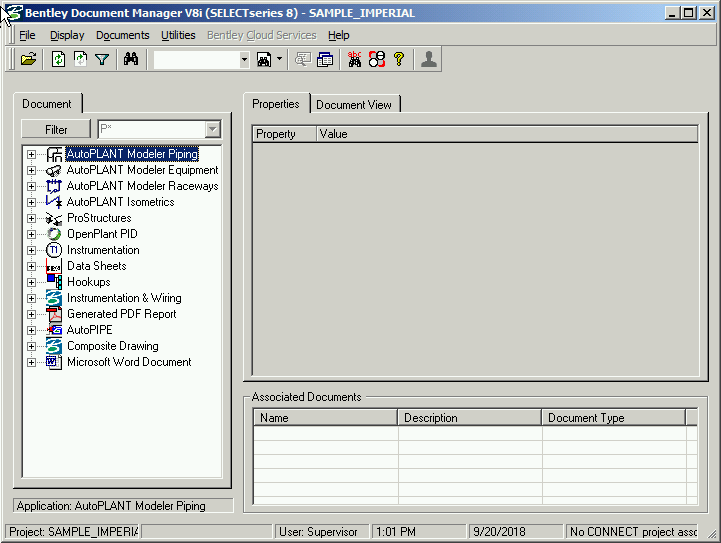The height and width of the screenshot is (543, 721).
Task: Expand the ProStructures node
Action: (31, 218)
